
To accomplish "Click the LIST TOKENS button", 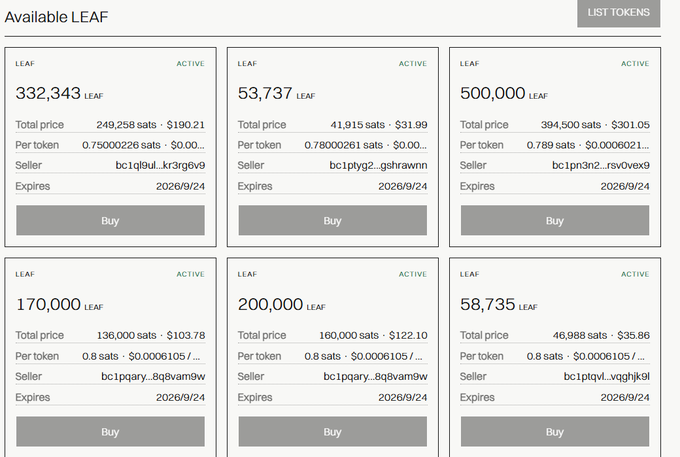I will [618, 13].
